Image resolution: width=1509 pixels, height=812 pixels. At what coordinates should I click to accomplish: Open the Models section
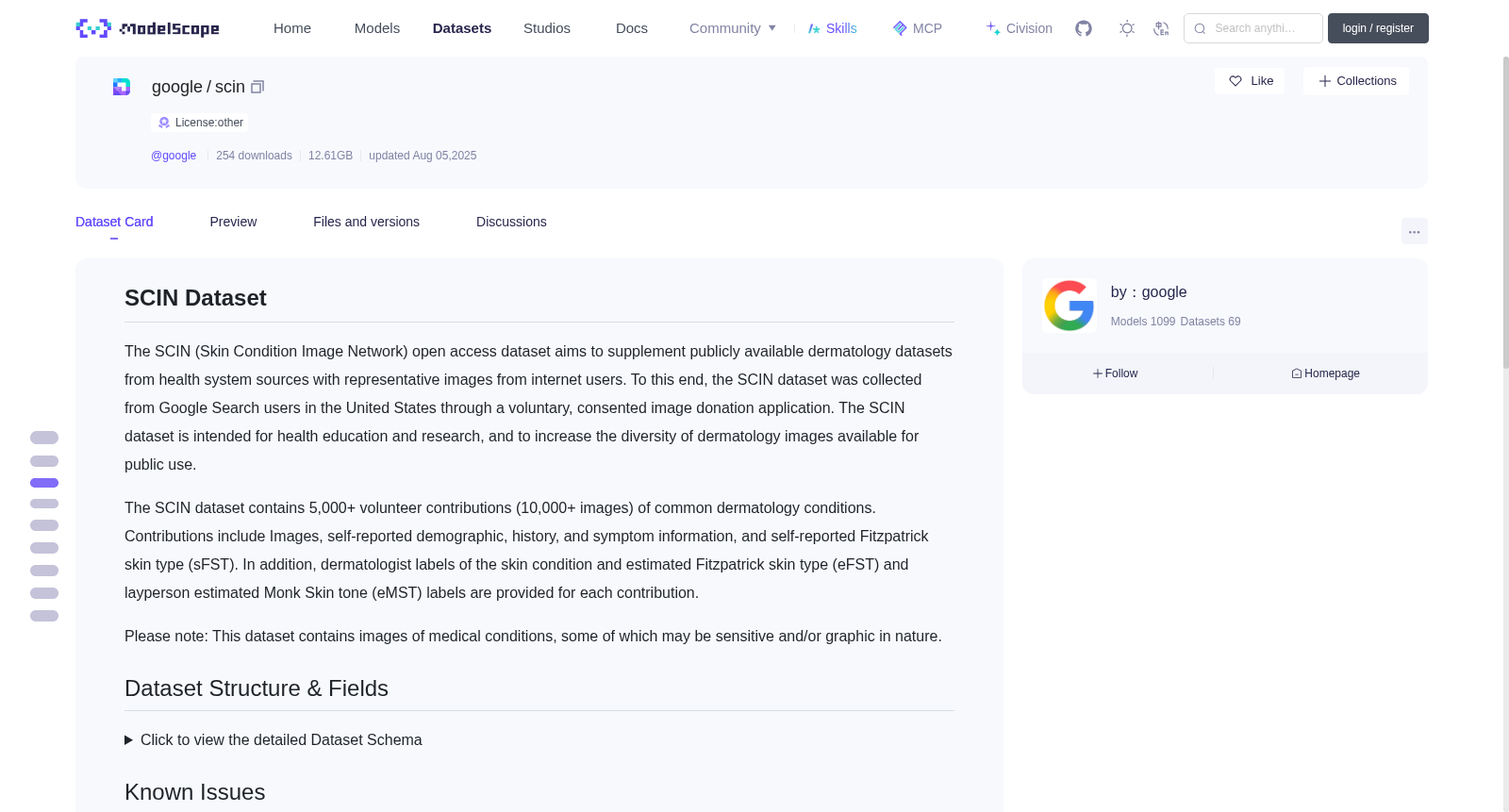click(377, 28)
